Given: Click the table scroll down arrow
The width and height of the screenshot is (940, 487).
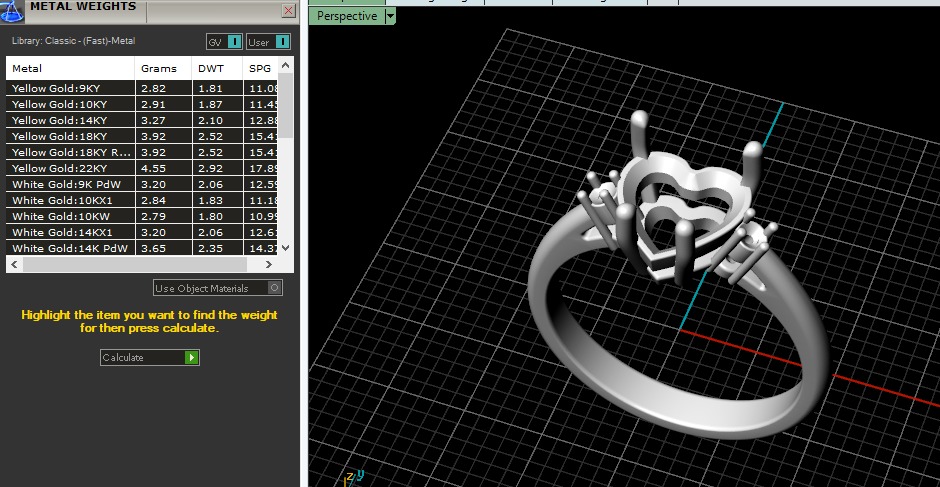Looking at the screenshot, I should 285,247.
